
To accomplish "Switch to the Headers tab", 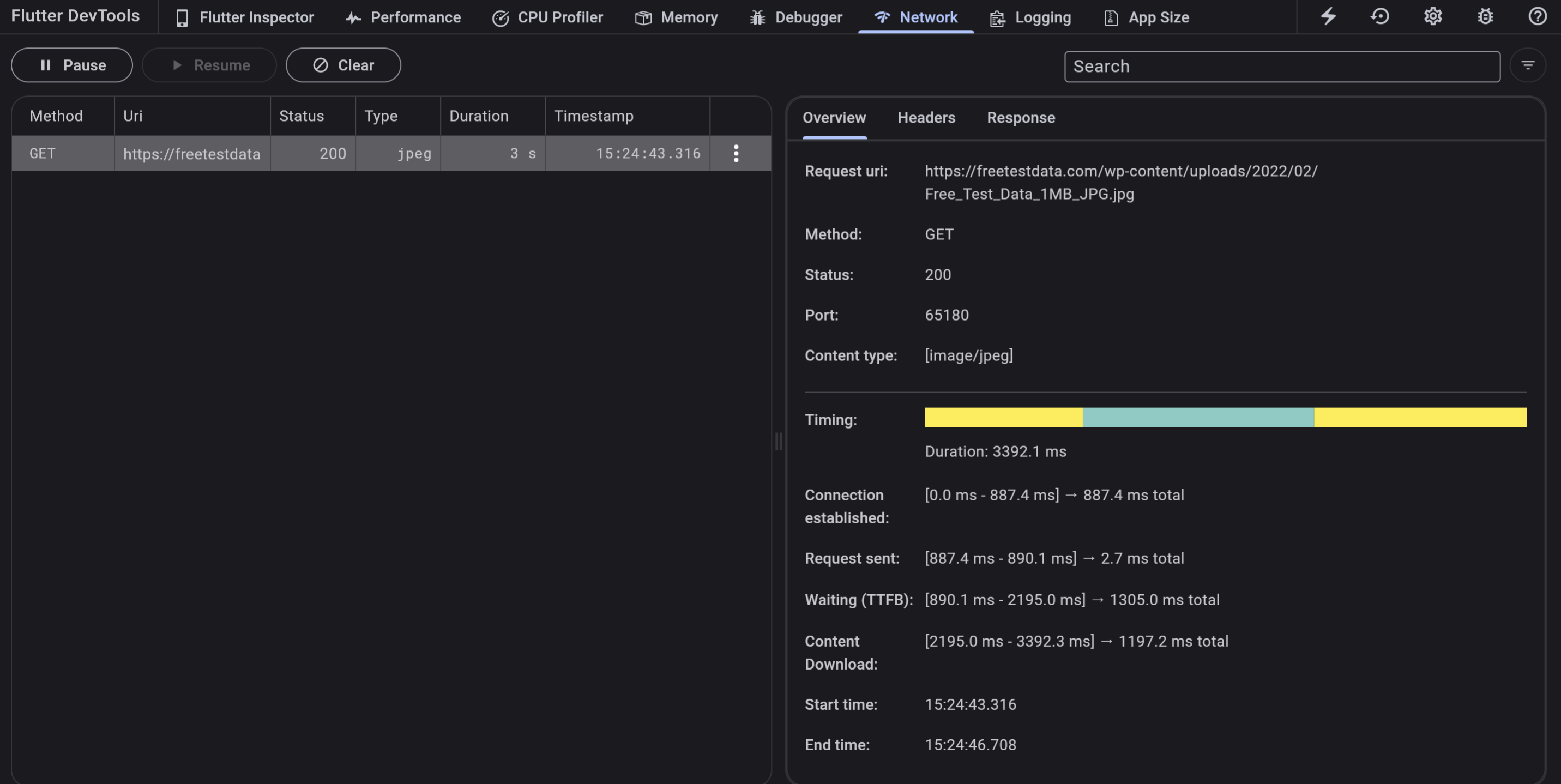I will click(926, 118).
